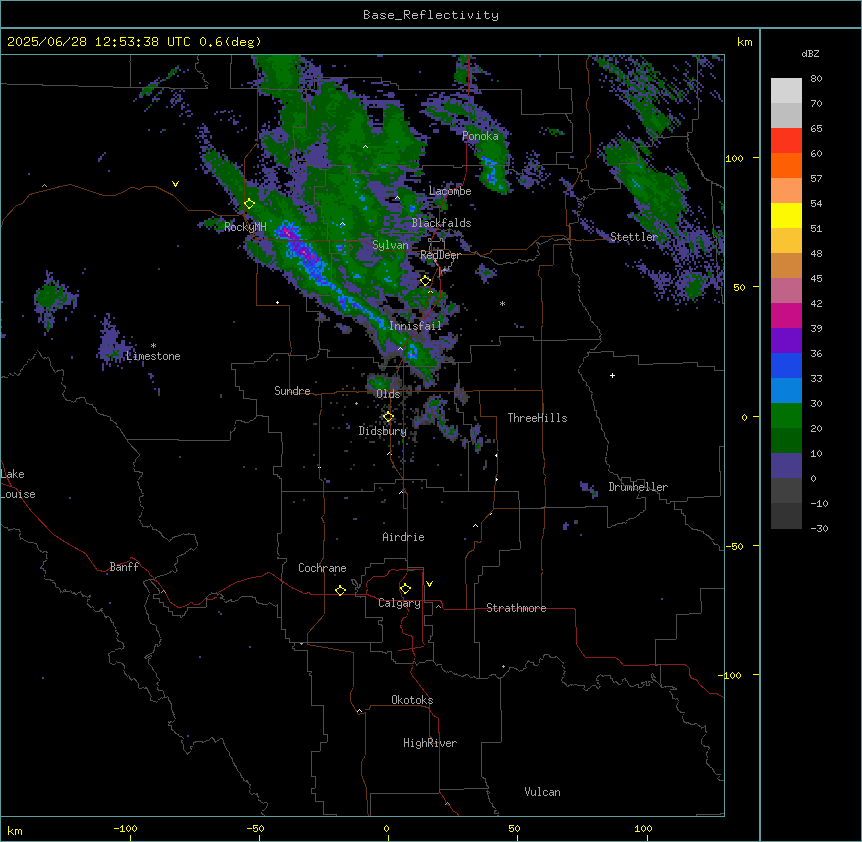Viewport: 862px width, 842px height.
Task: Click the Limestone label
Action: point(153,356)
